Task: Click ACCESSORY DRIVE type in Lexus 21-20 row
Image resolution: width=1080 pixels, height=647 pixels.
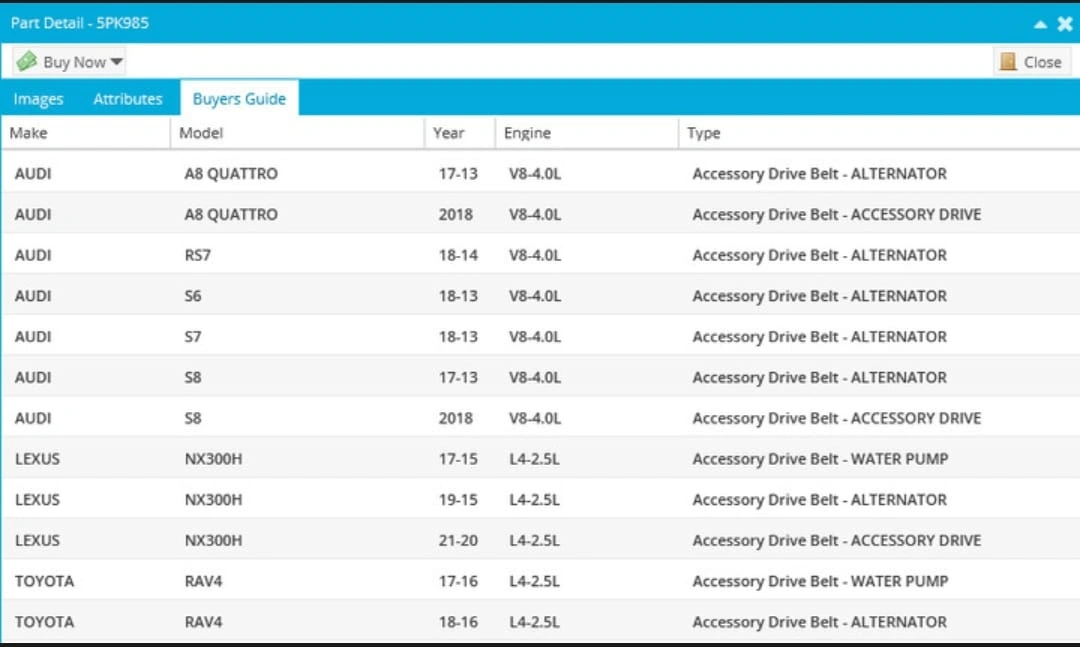Action: [x=916, y=540]
